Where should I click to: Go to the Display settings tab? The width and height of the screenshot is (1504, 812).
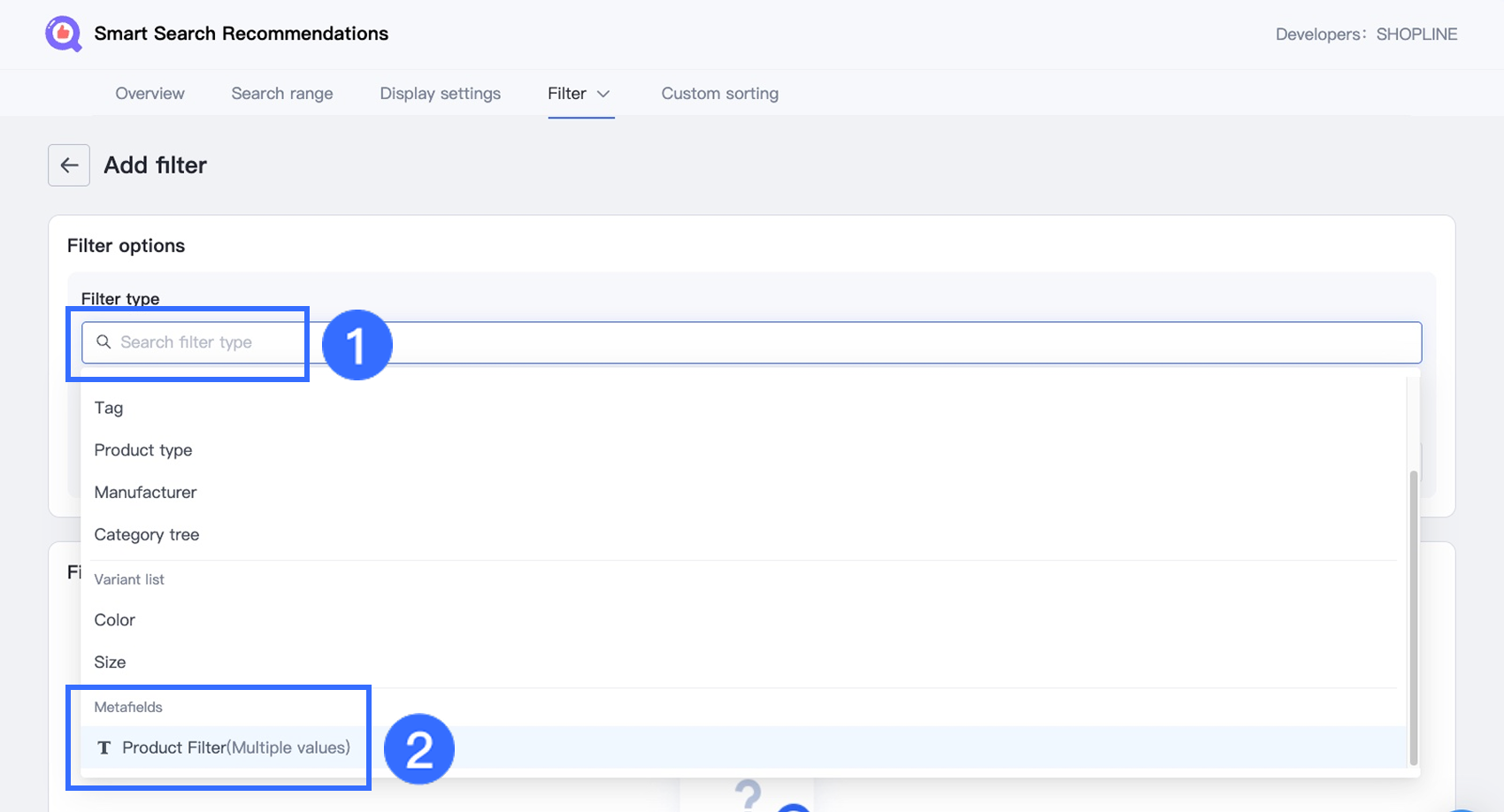(440, 94)
